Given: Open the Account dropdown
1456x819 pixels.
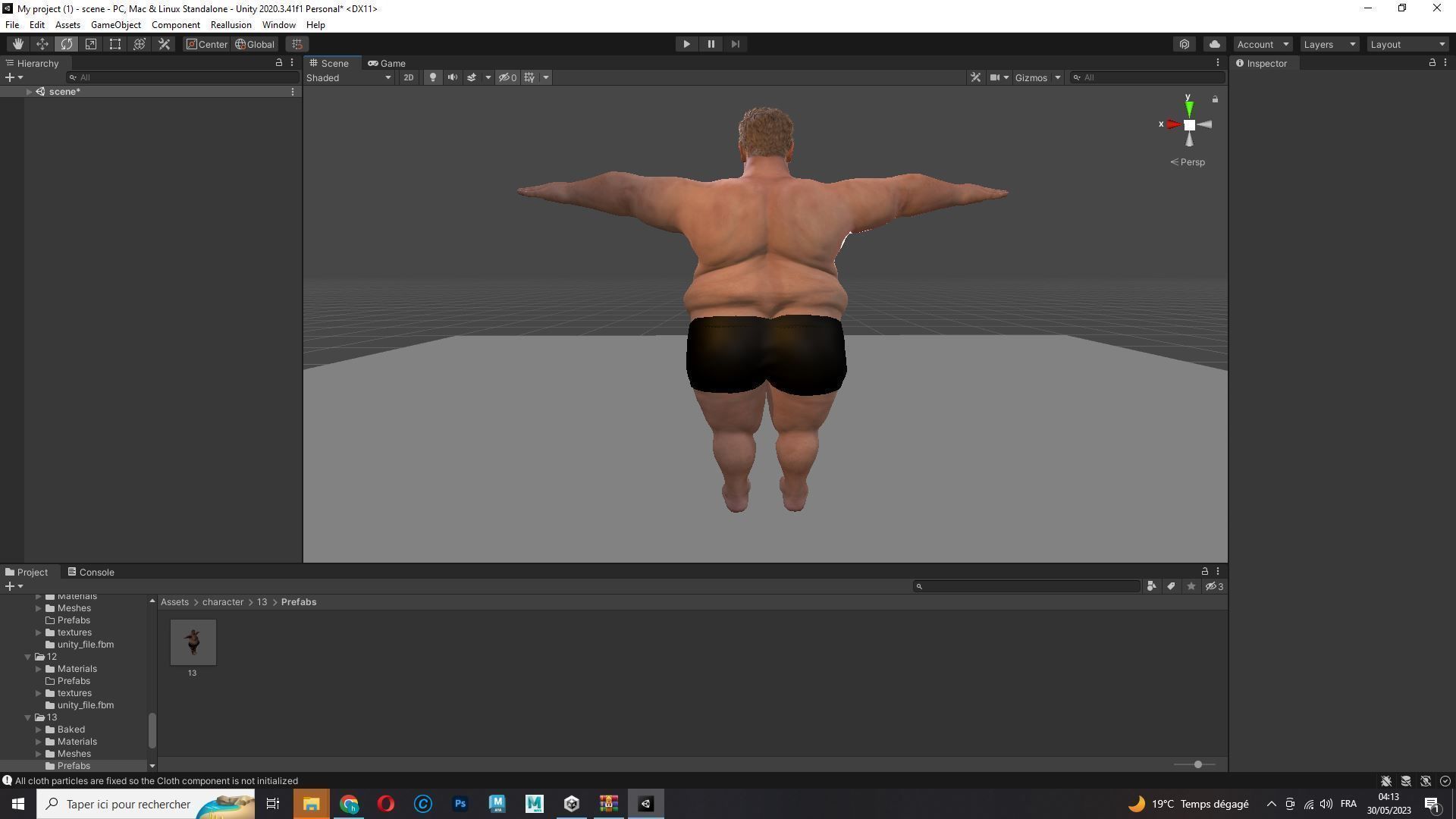Looking at the screenshot, I should [x=1263, y=44].
